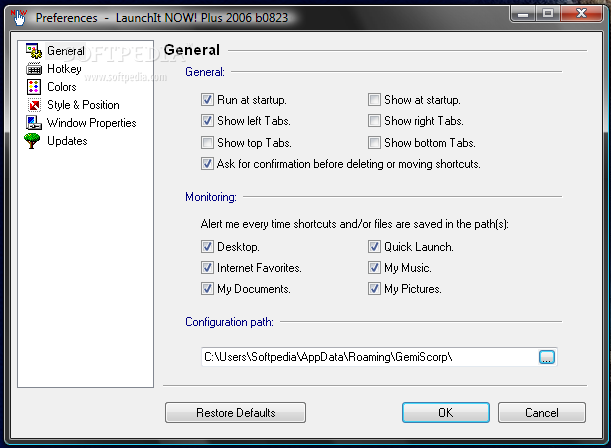Maximize the Preferences window
The height and width of the screenshot is (448, 611).
[x=548, y=14]
